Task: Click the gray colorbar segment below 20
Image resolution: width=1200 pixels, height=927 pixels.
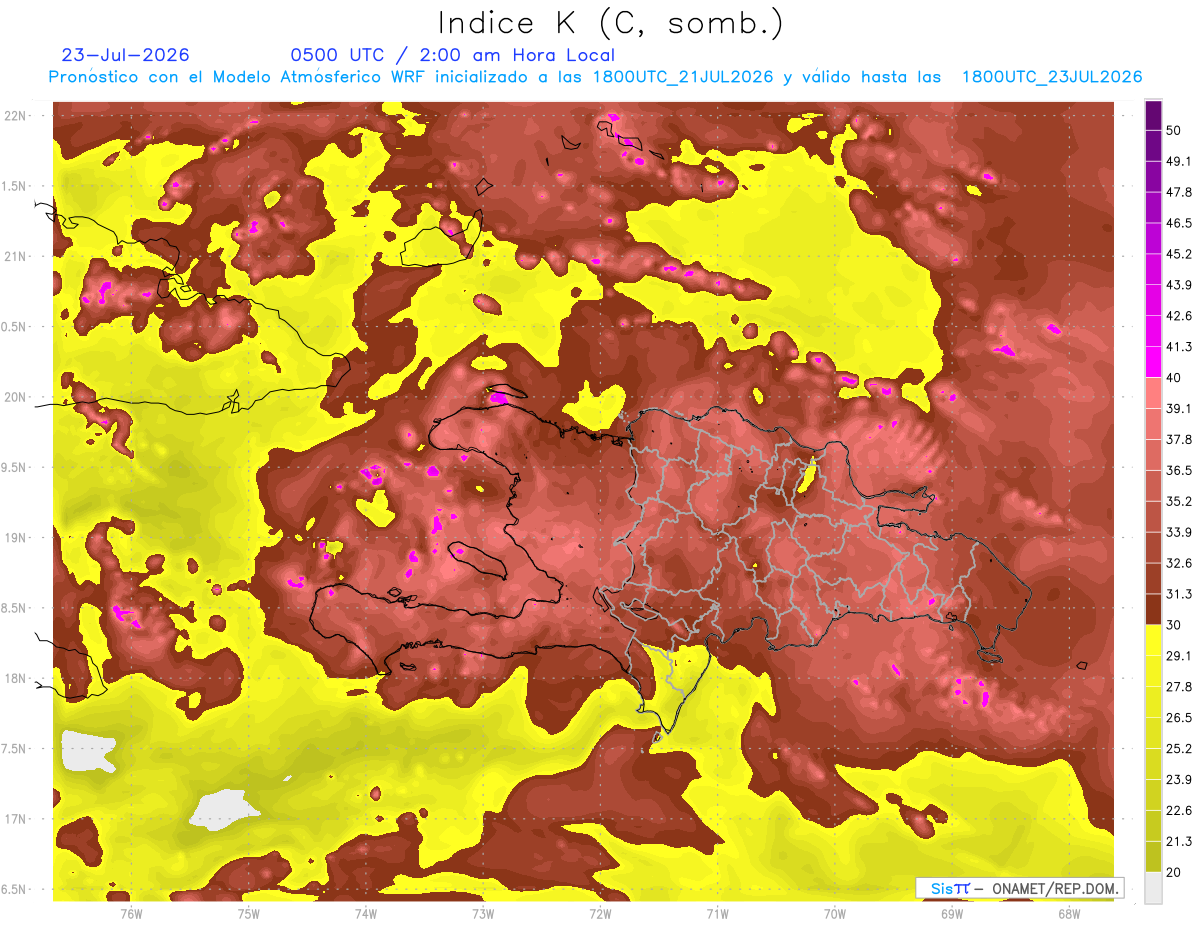Action: click(x=1153, y=888)
